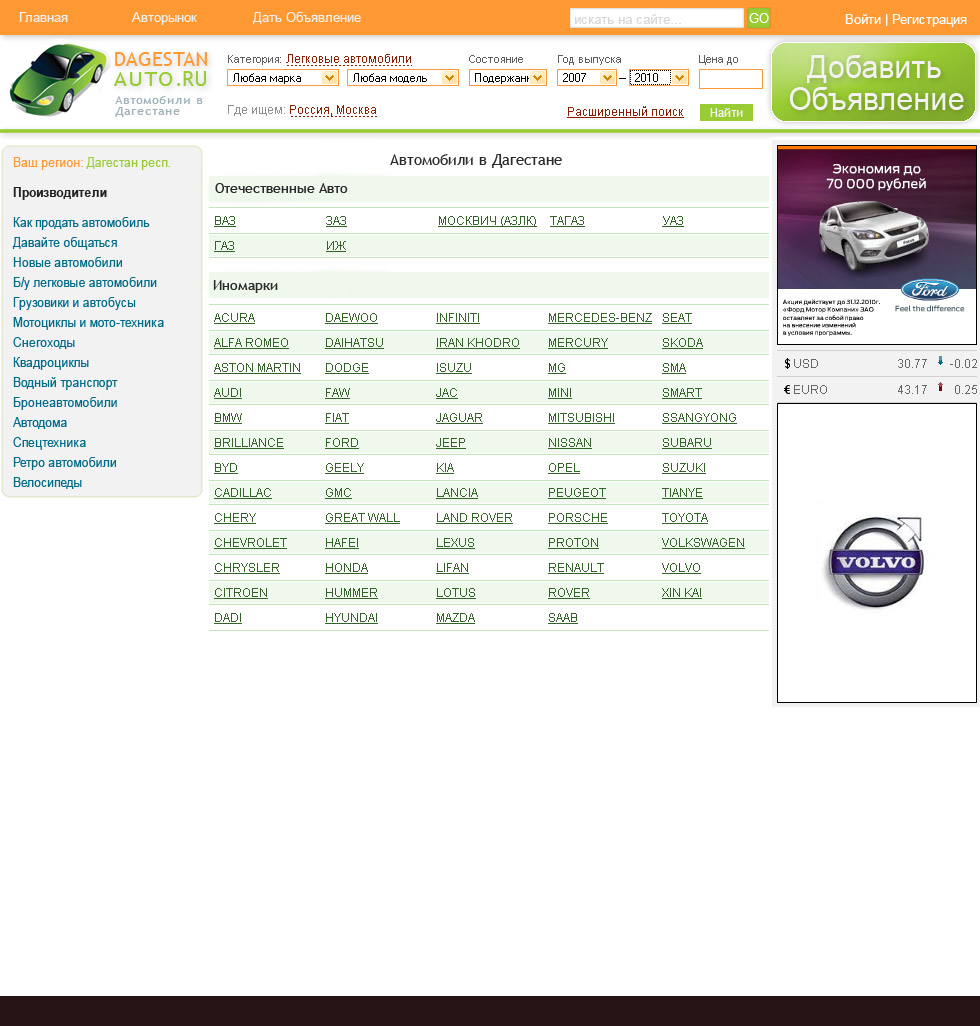Open the 2010 end year dropdown
The width and height of the screenshot is (980, 1026).
pyautogui.click(x=659, y=78)
